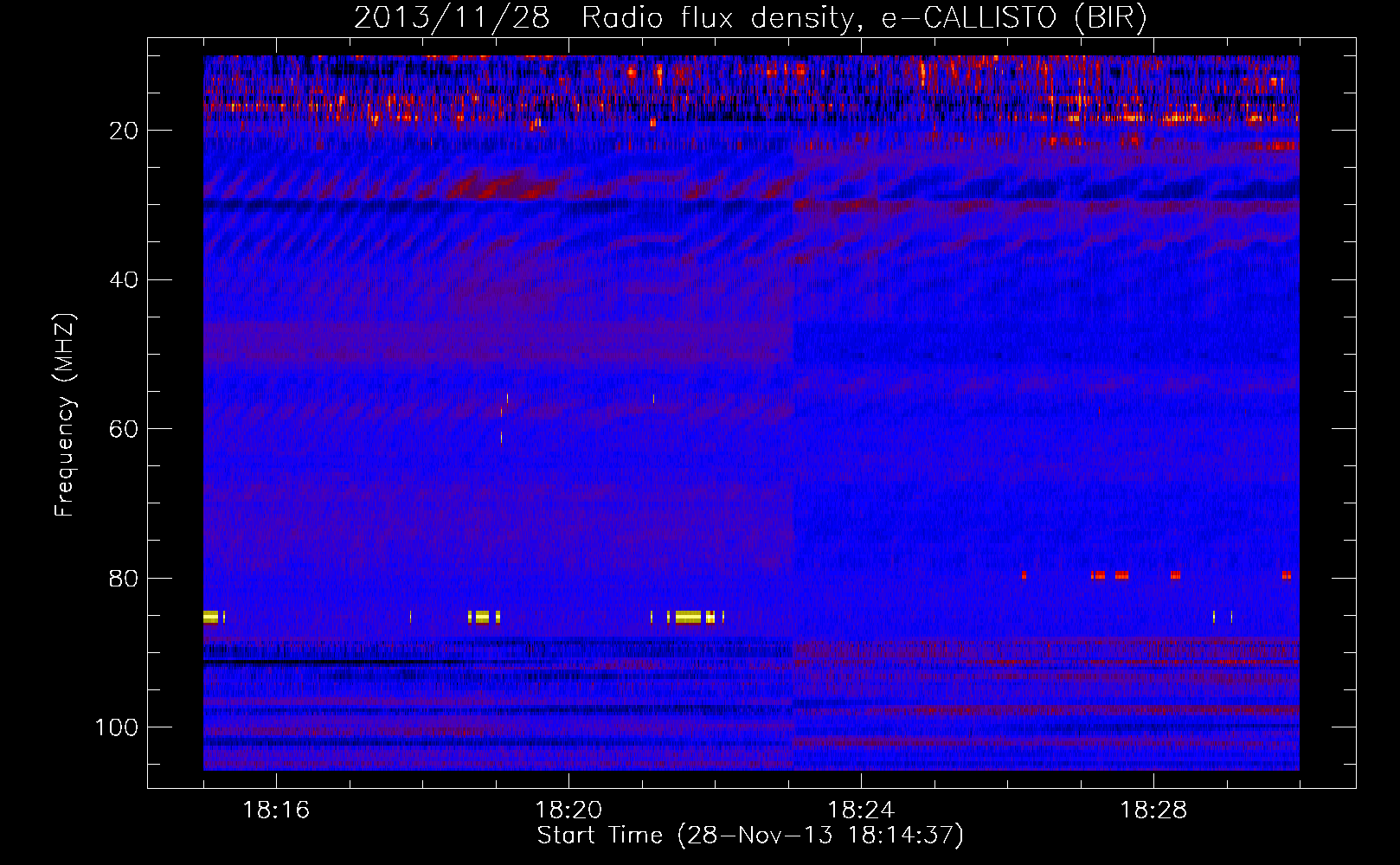
Task: Click the 18:16 time tick label
Action: (276, 811)
